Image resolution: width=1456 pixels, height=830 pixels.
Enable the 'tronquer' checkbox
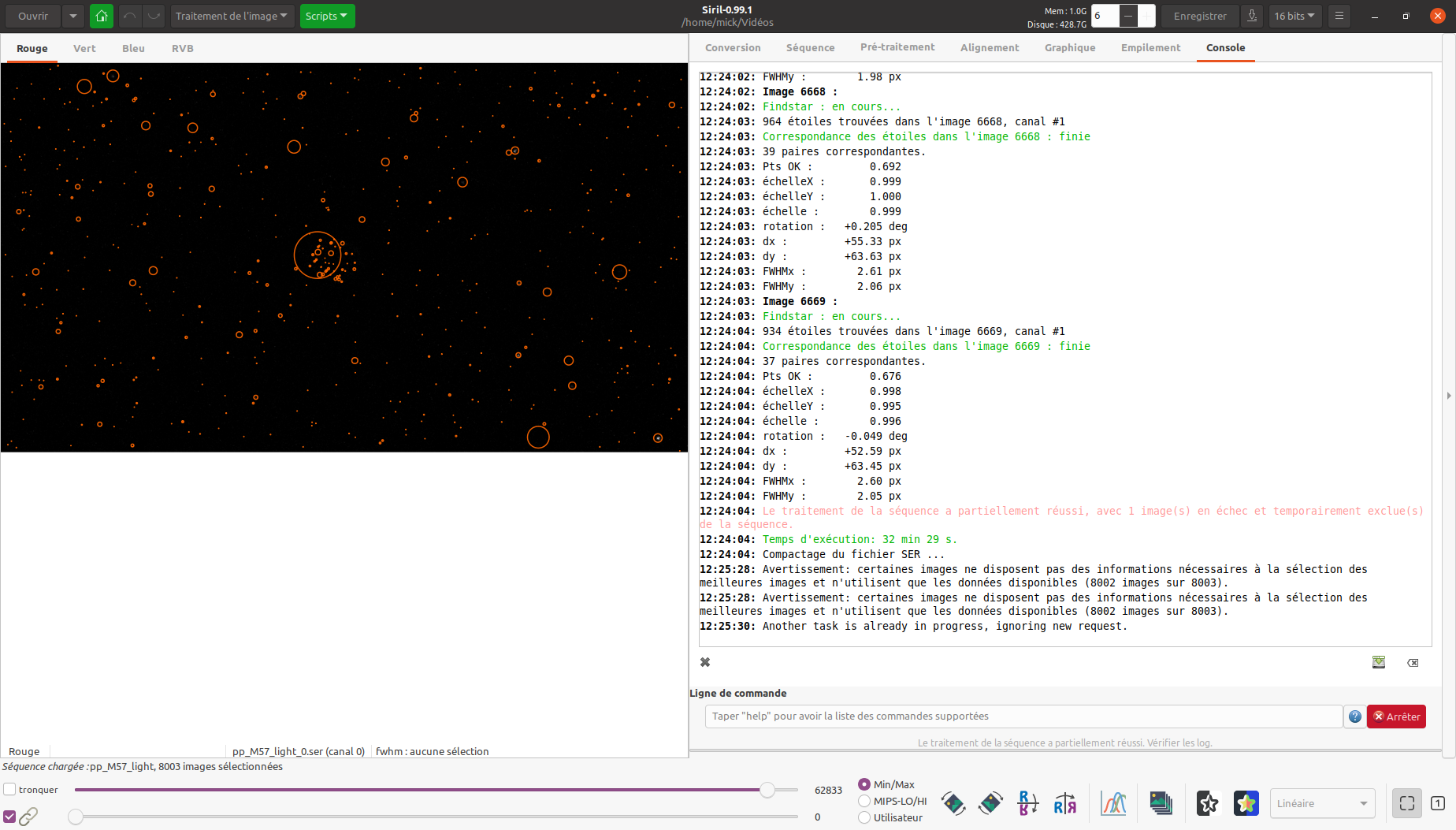click(9, 789)
